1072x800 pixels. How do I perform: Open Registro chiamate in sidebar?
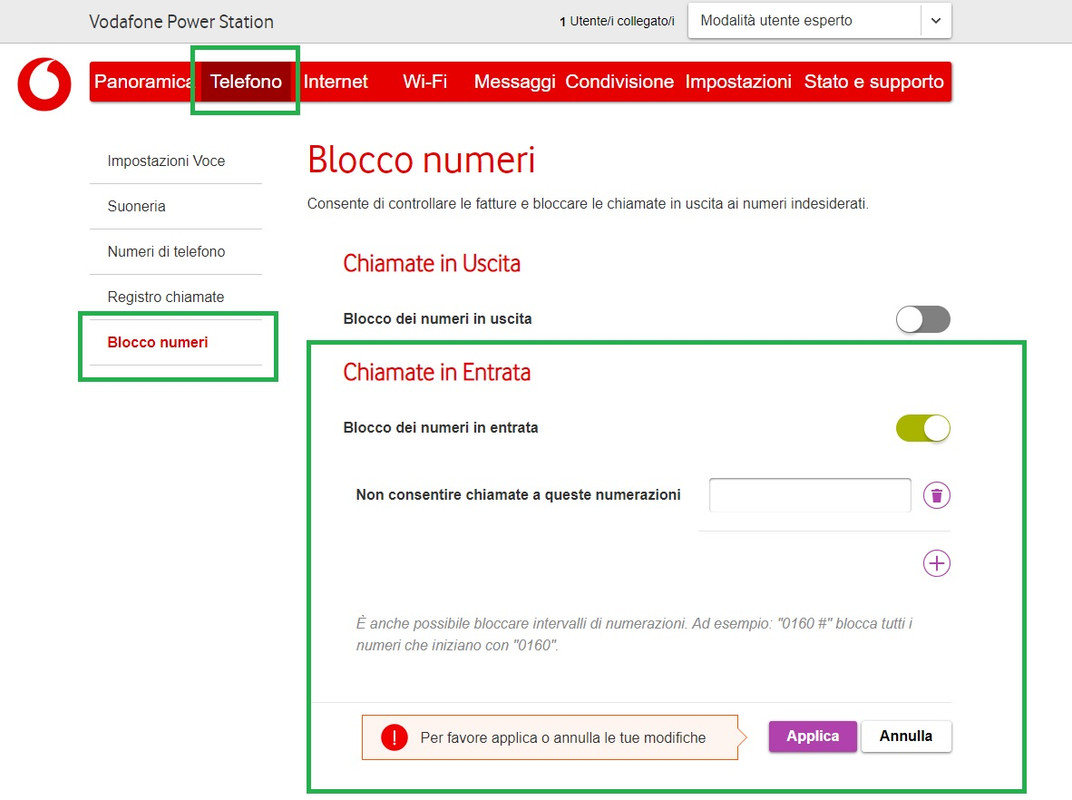point(176,297)
